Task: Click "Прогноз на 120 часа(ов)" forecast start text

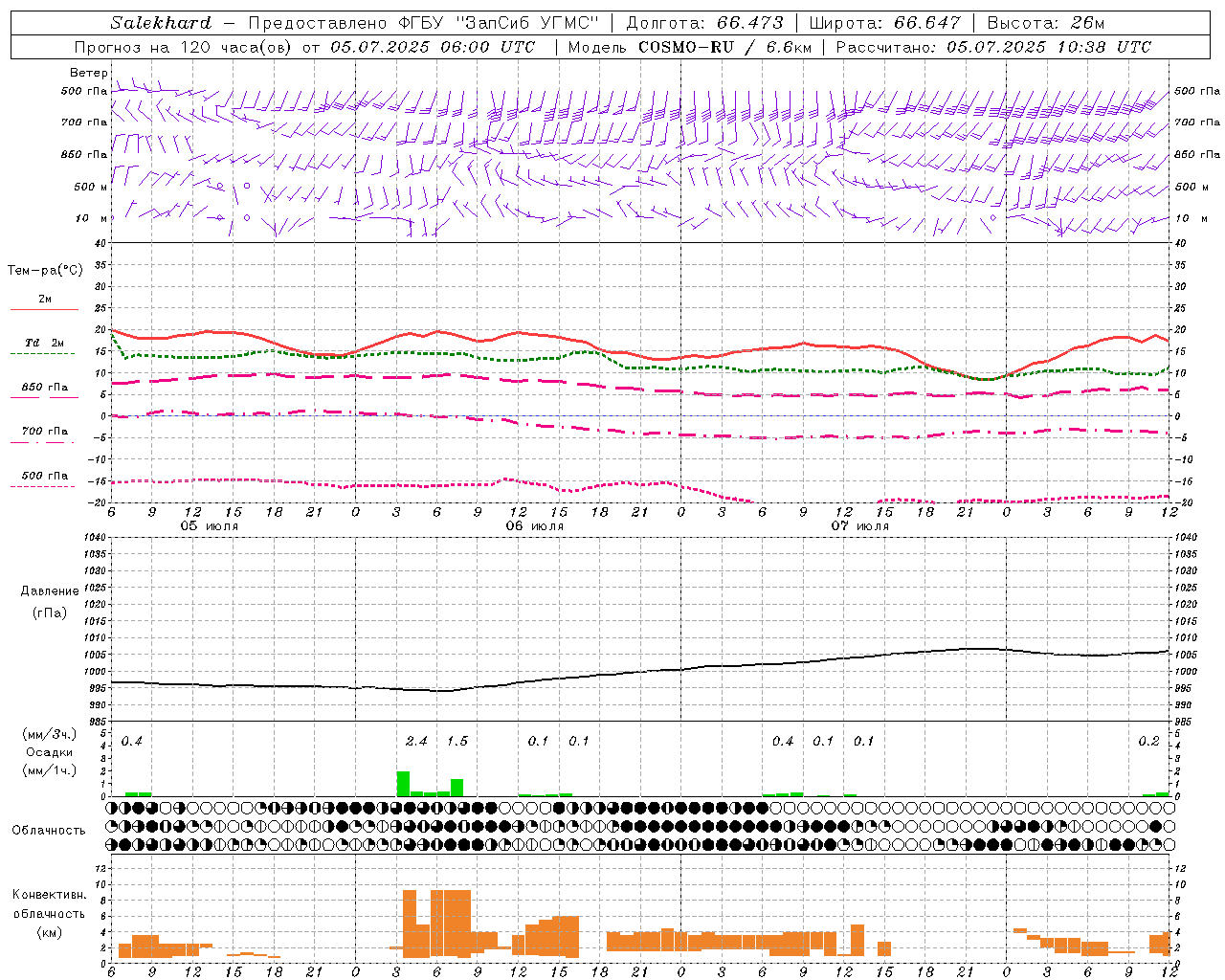Action: (184, 47)
